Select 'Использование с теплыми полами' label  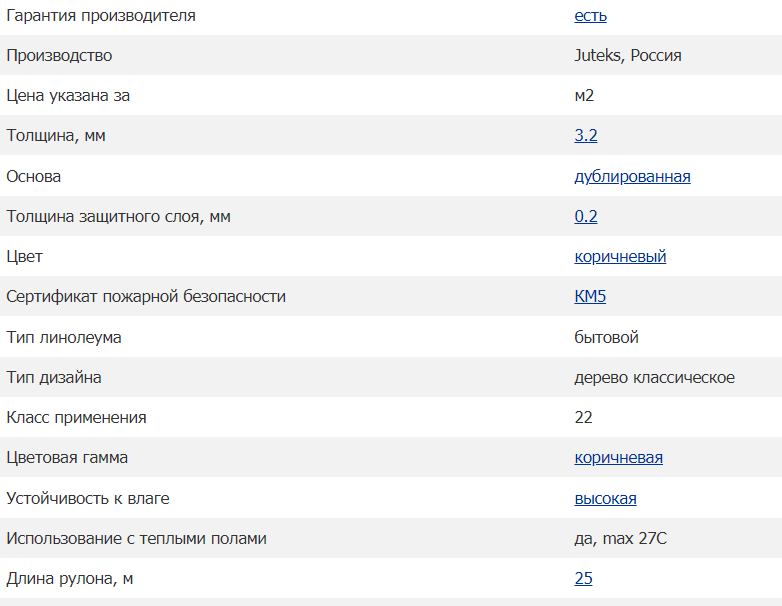136,539
